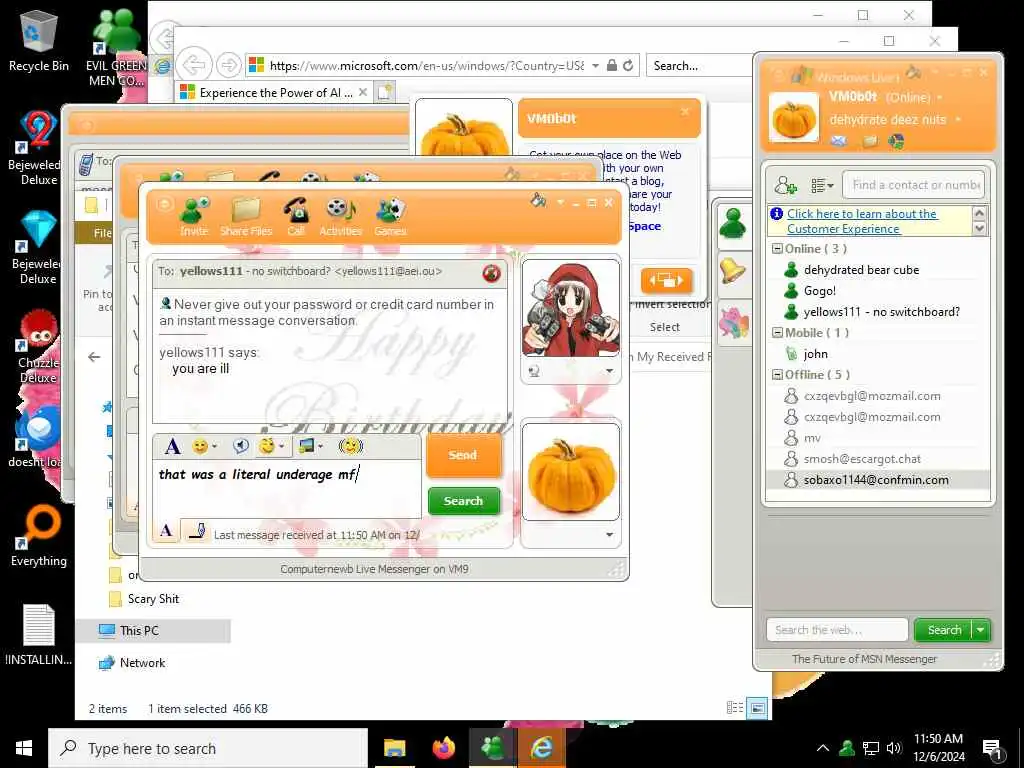
Task: Open Scary Shit folder in File Explorer
Action: [x=153, y=598]
